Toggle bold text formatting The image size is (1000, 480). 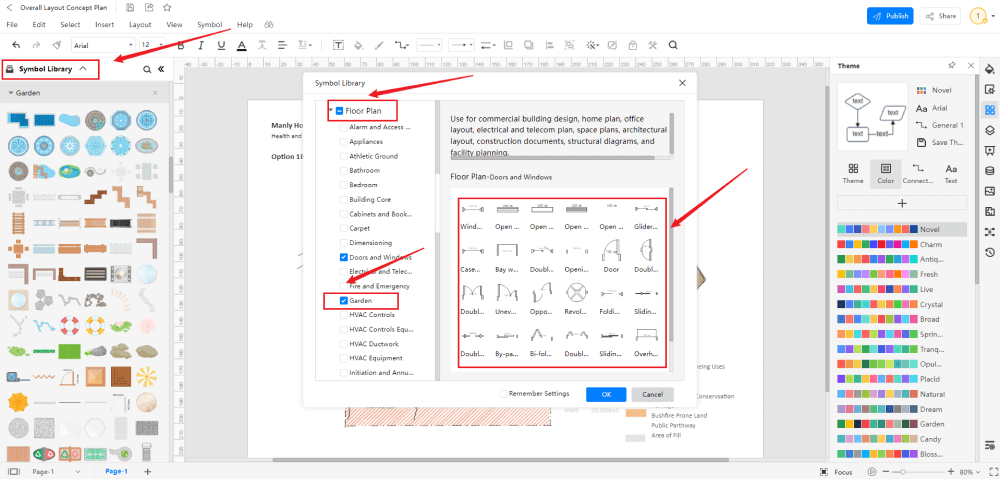point(180,45)
